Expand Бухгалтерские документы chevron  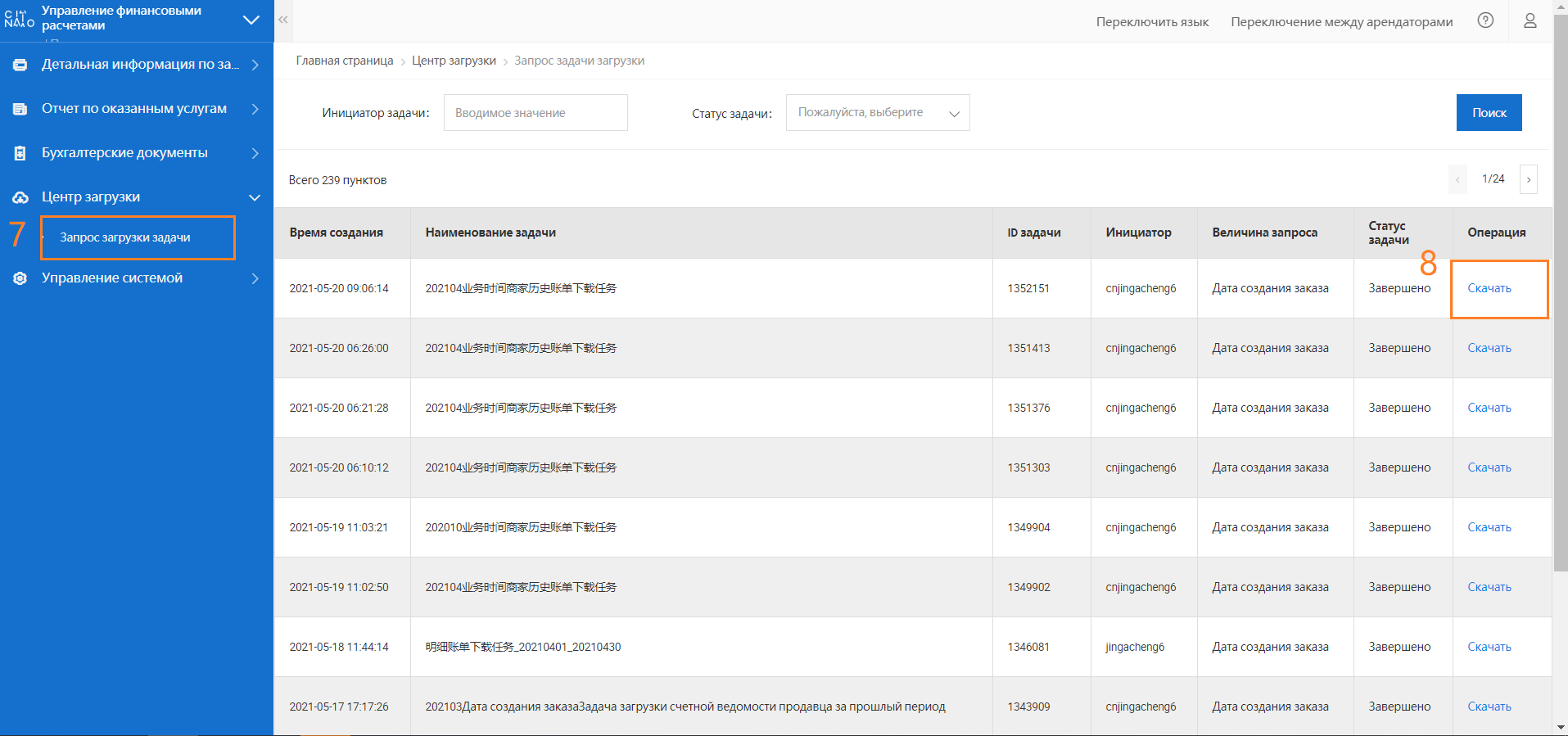coord(255,153)
